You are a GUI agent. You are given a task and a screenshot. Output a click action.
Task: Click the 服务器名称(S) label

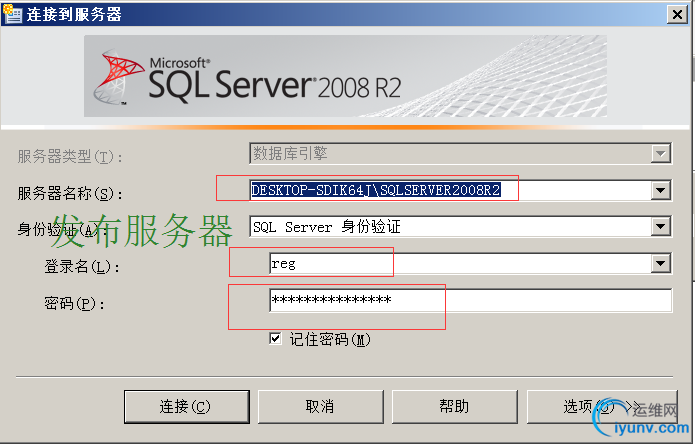coord(70,193)
